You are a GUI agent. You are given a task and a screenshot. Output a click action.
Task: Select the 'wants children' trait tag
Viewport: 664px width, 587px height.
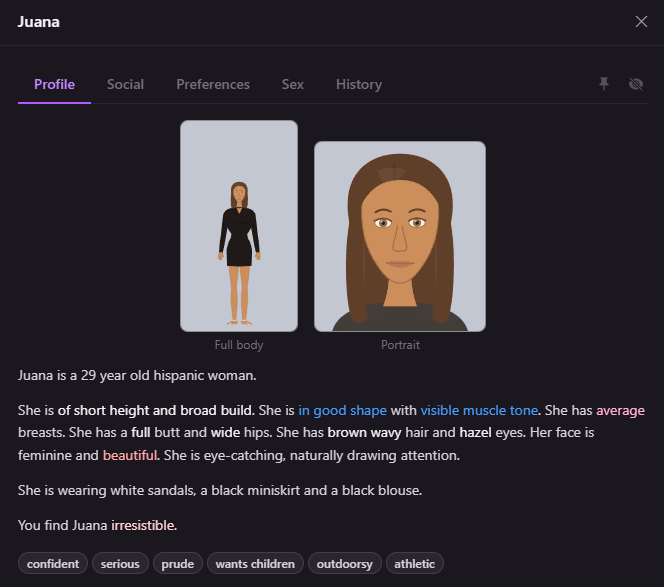point(255,564)
